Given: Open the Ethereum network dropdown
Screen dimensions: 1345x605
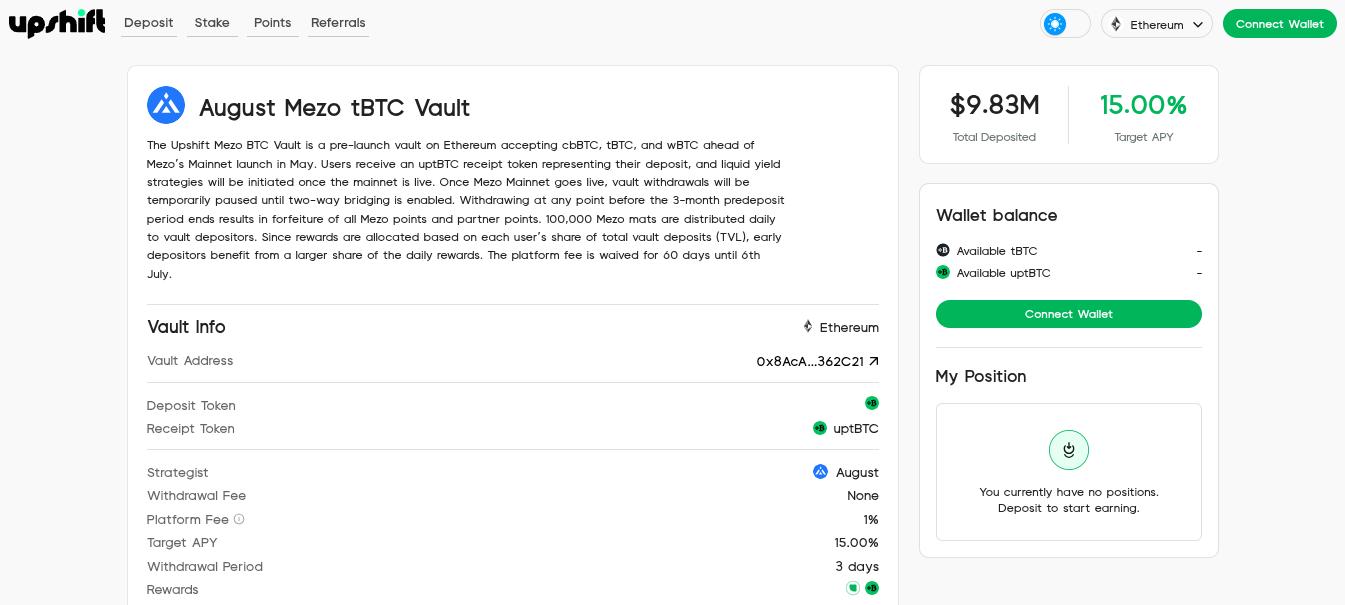Looking at the screenshot, I should [x=1156, y=24].
